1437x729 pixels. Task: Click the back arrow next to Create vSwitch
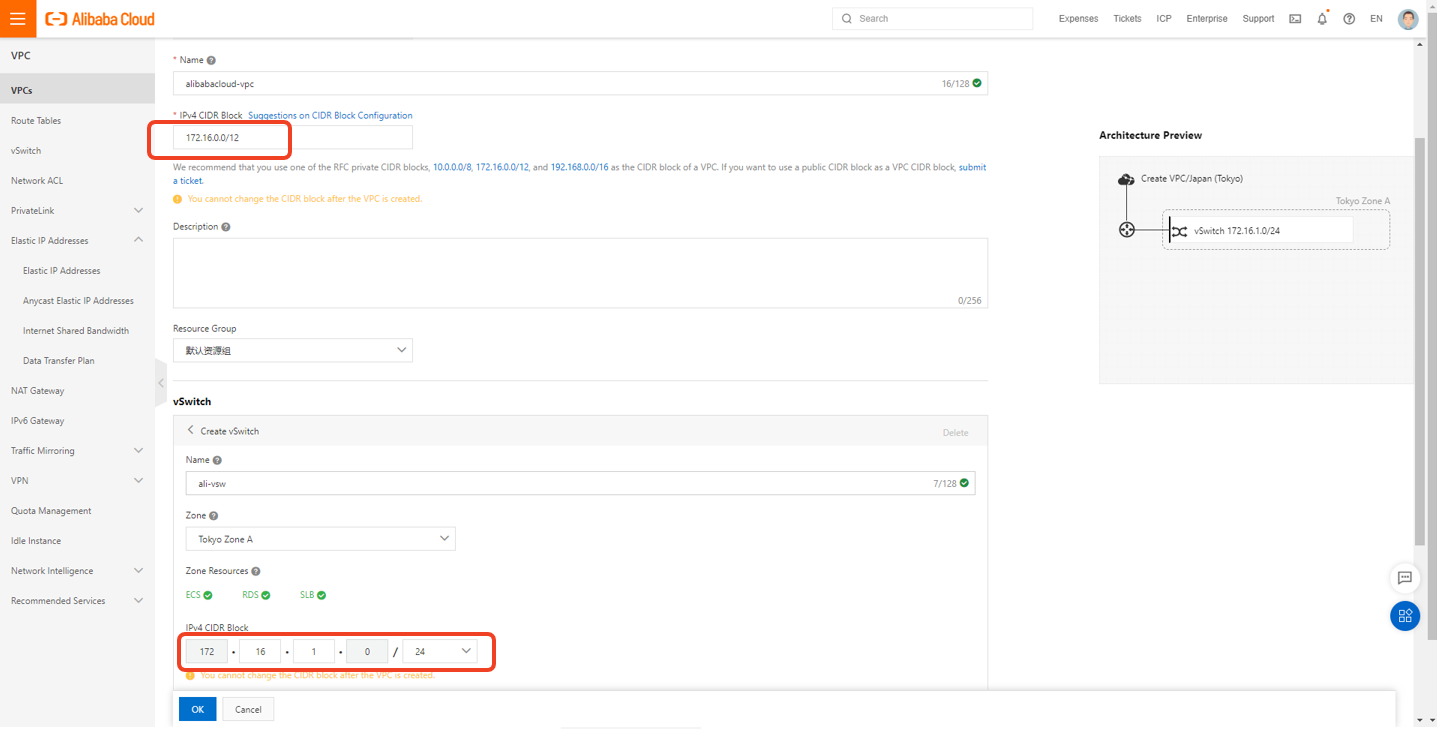coord(191,430)
